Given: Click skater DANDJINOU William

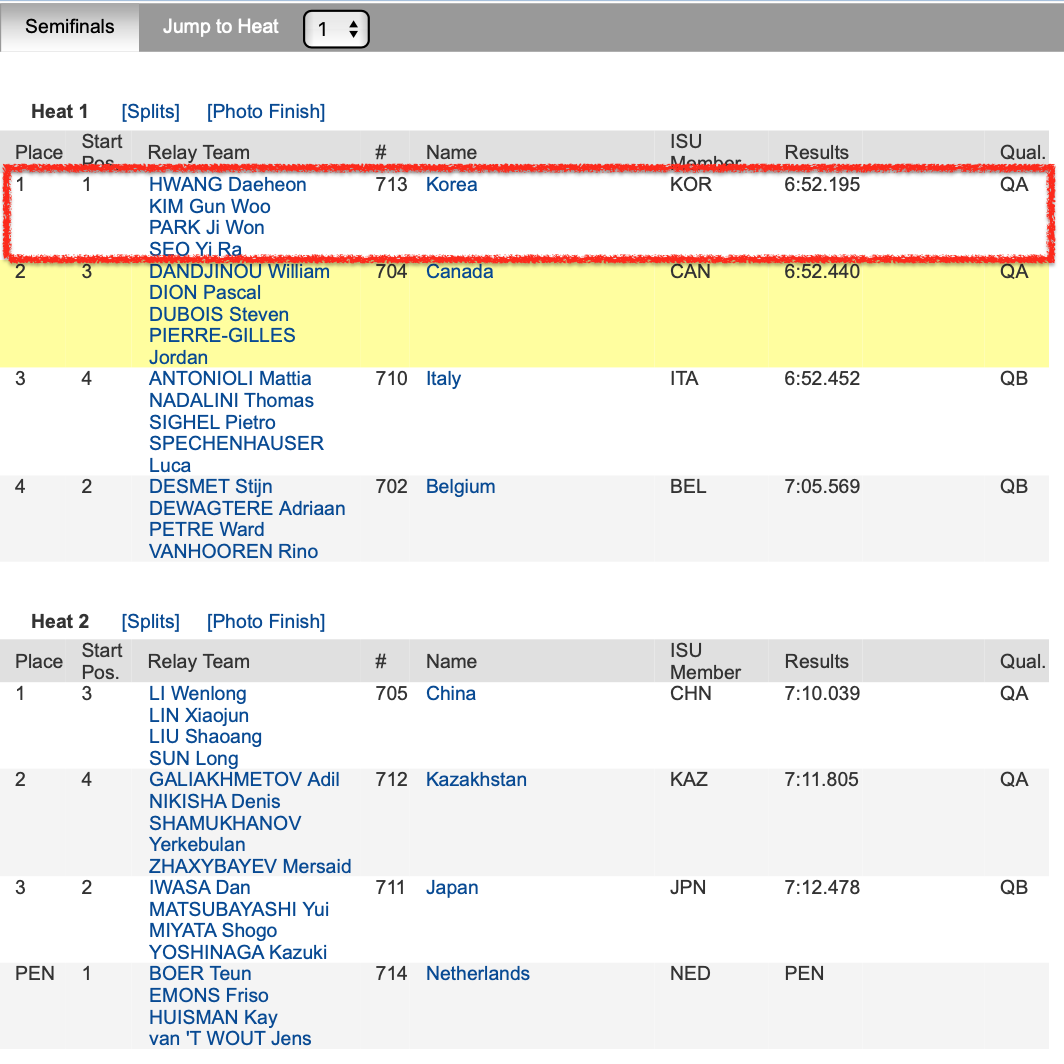Looking at the screenshot, I should [x=239, y=271].
